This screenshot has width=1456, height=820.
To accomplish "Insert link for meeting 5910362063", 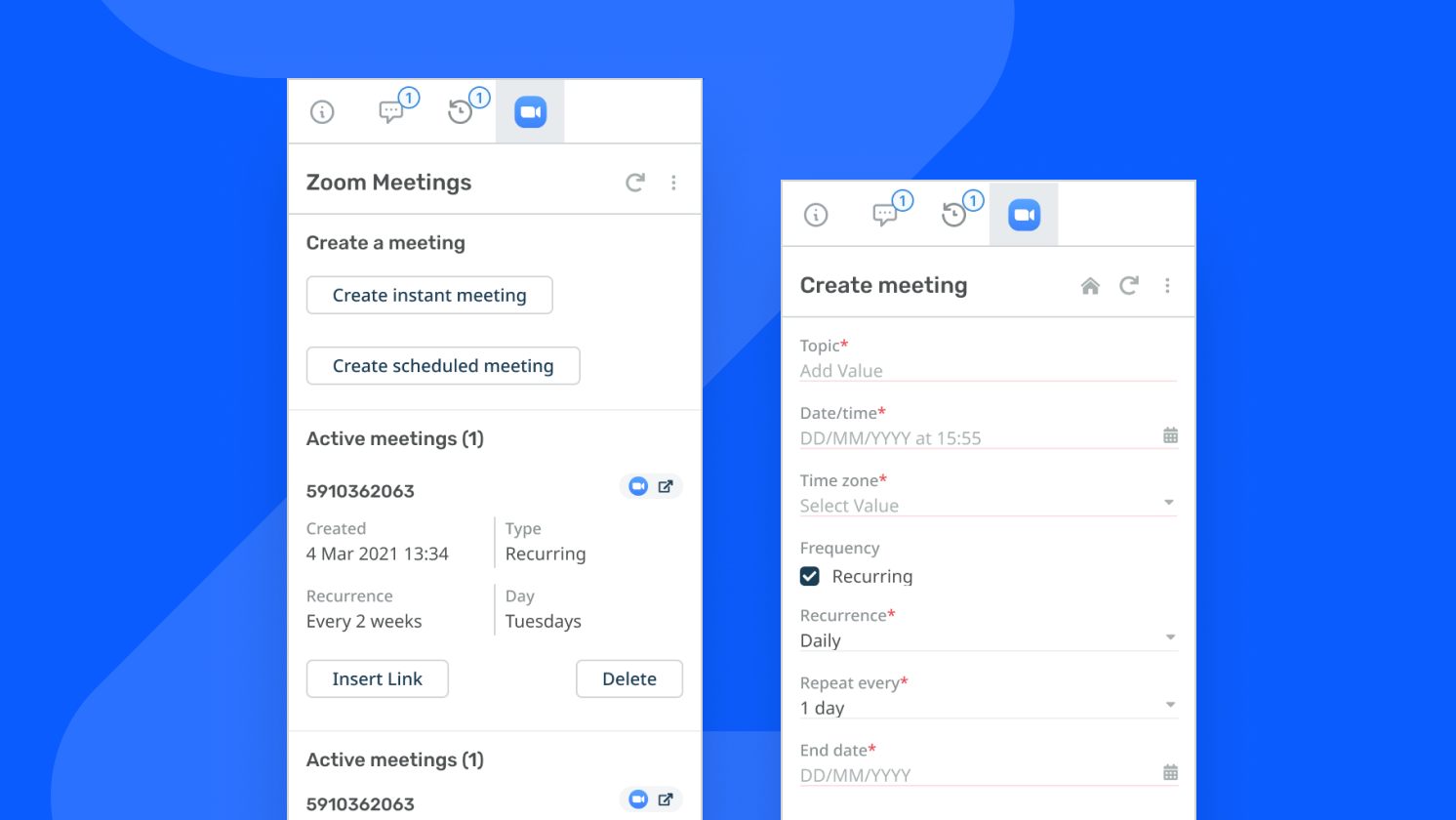I will pyautogui.click(x=378, y=678).
